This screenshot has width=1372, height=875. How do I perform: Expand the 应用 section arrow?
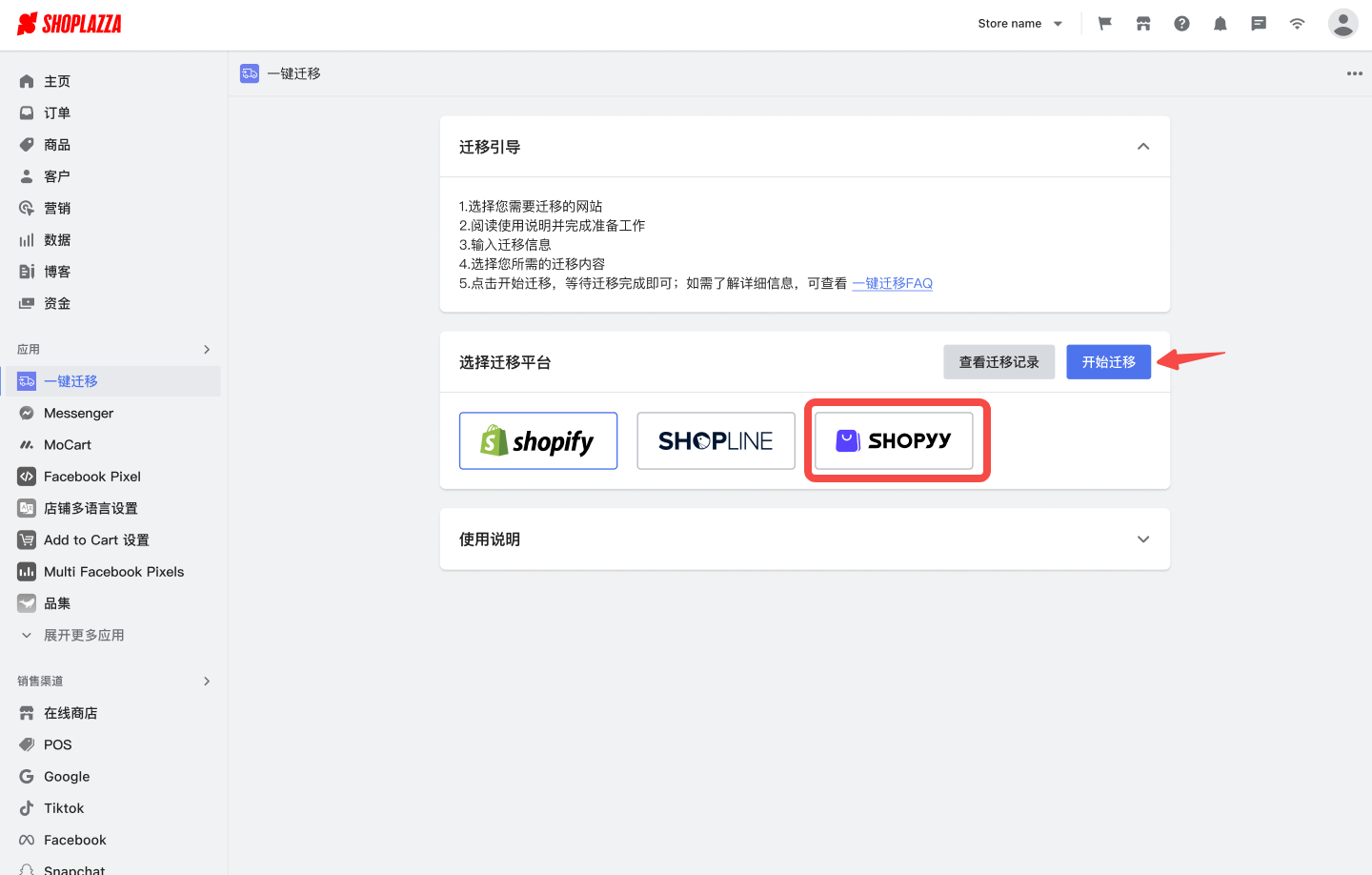[207, 350]
